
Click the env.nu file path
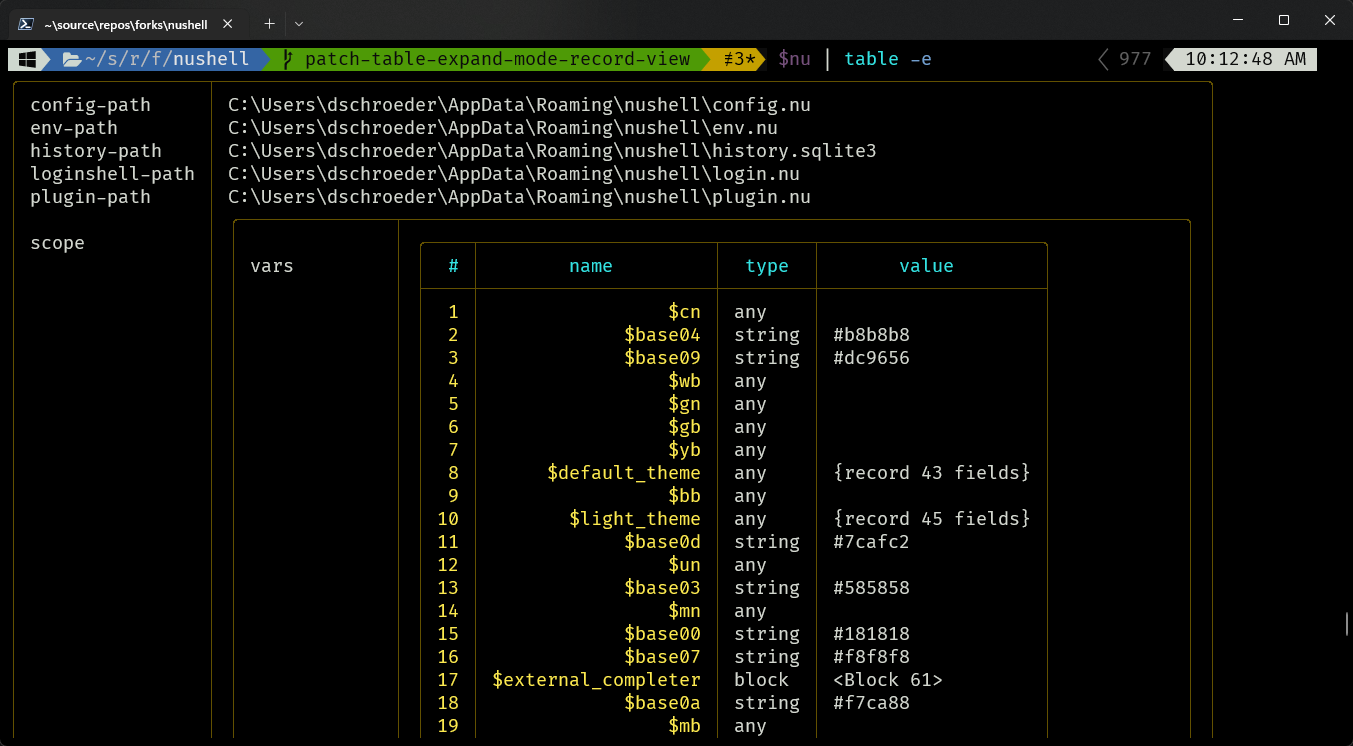(503, 128)
